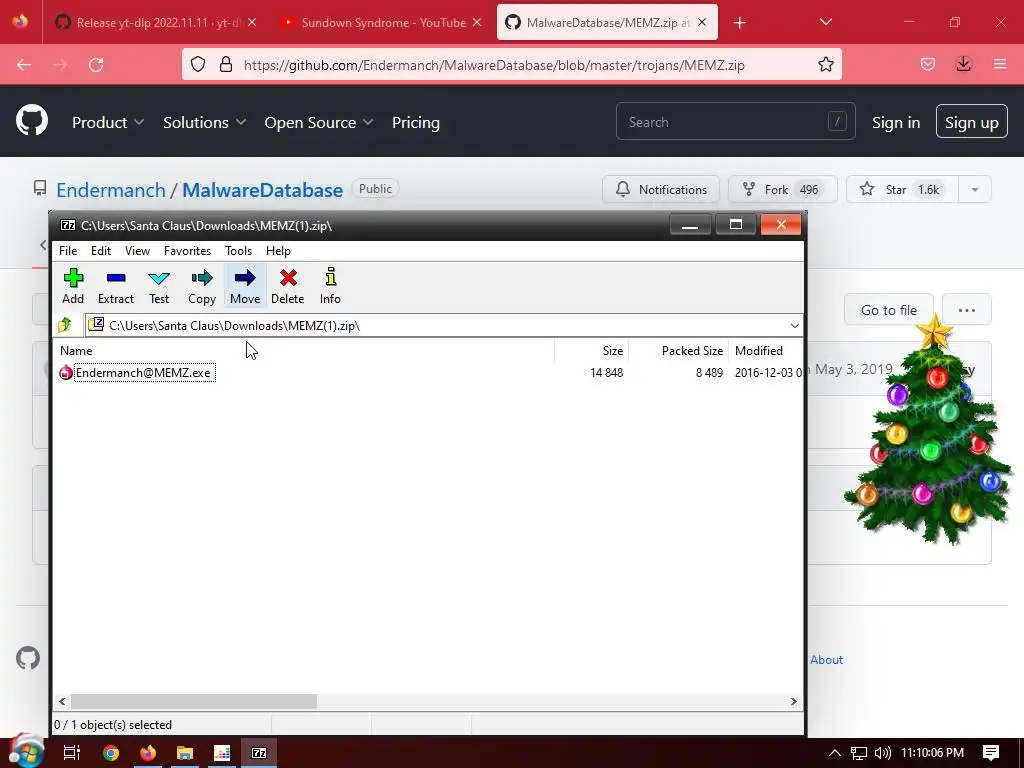Click the 7-Zip horizontal scrollbar thumb
Screen dimensions: 1024x768
coord(194,701)
